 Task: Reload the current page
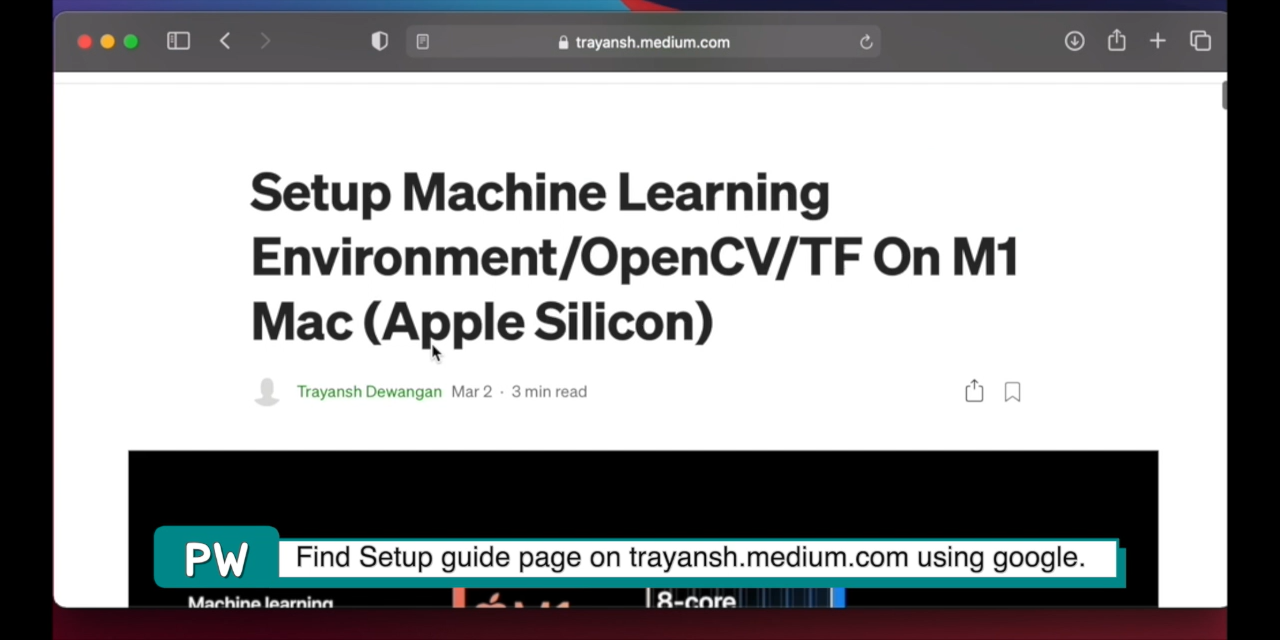[x=866, y=42]
